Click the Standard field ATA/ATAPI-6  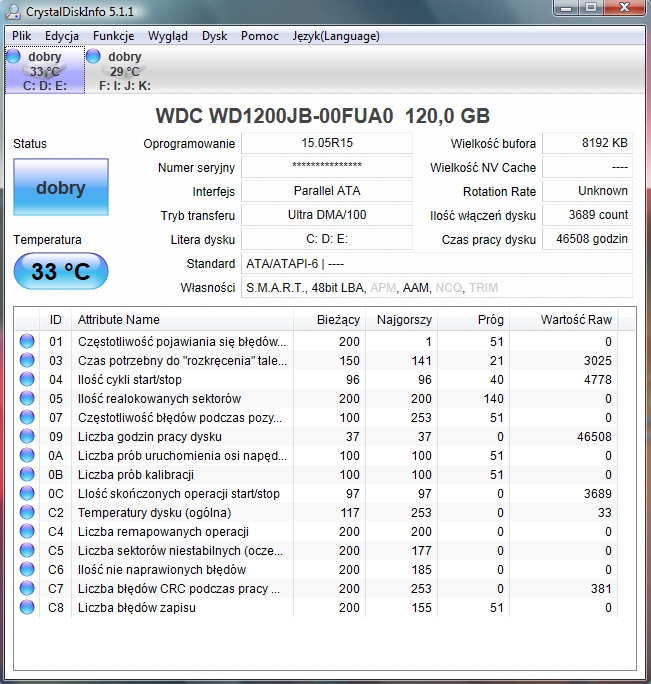[x=437, y=263]
